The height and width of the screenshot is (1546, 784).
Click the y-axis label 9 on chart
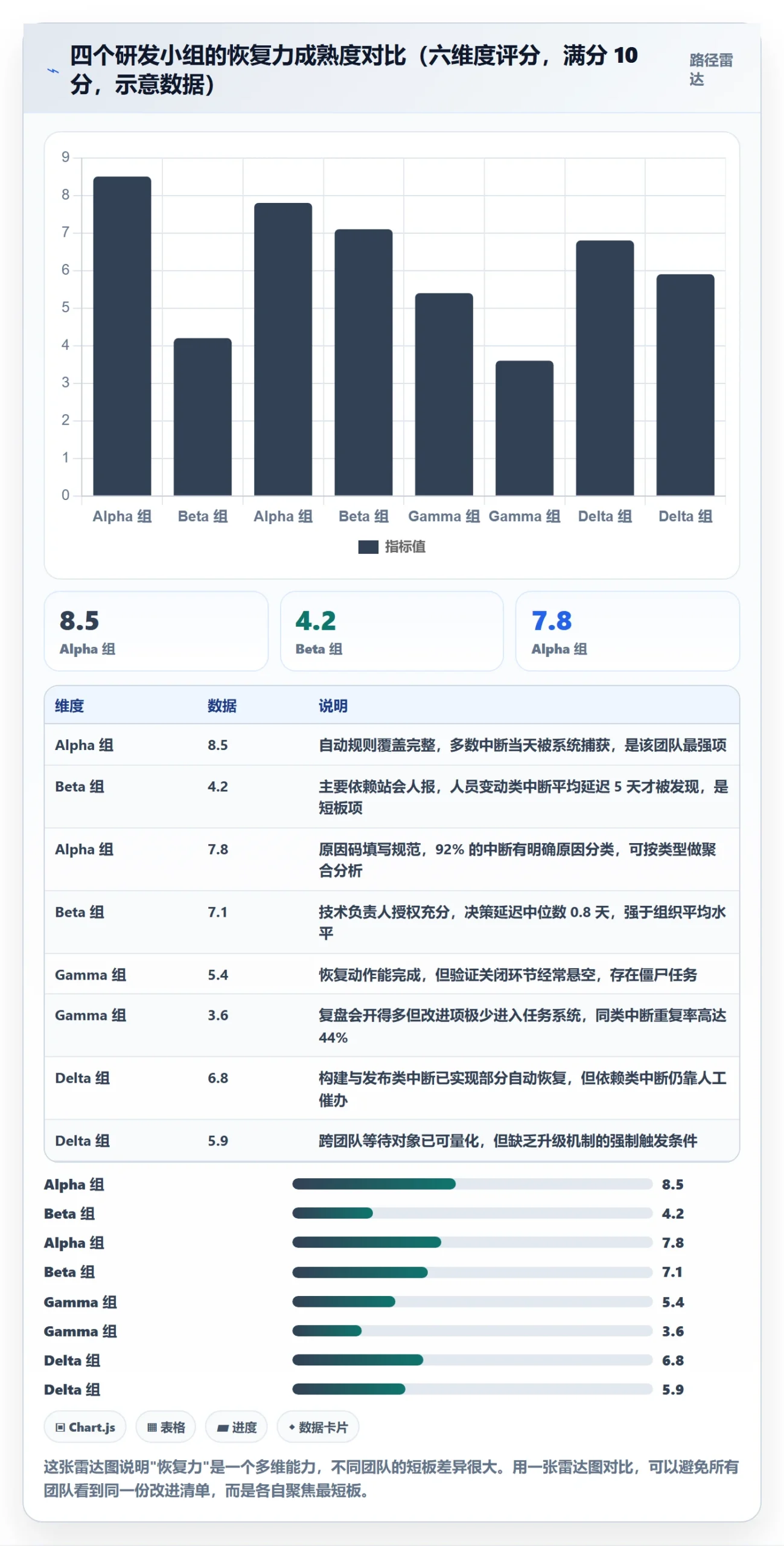[65, 158]
